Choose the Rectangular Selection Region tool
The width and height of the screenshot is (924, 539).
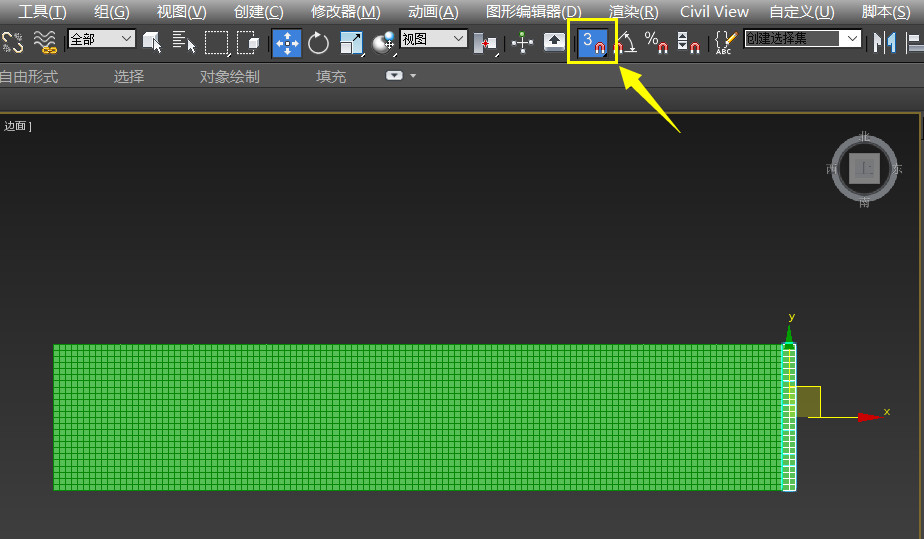click(216, 42)
